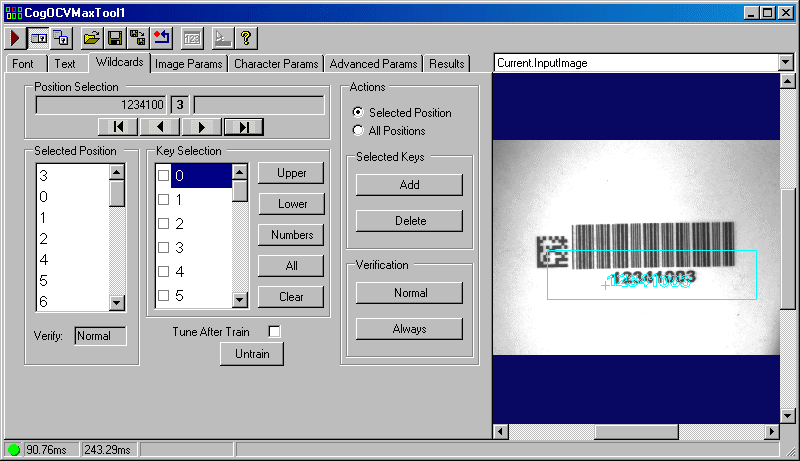Click the Upper key selection button
The width and height of the screenshot is (800, 461).
(291, 173)
